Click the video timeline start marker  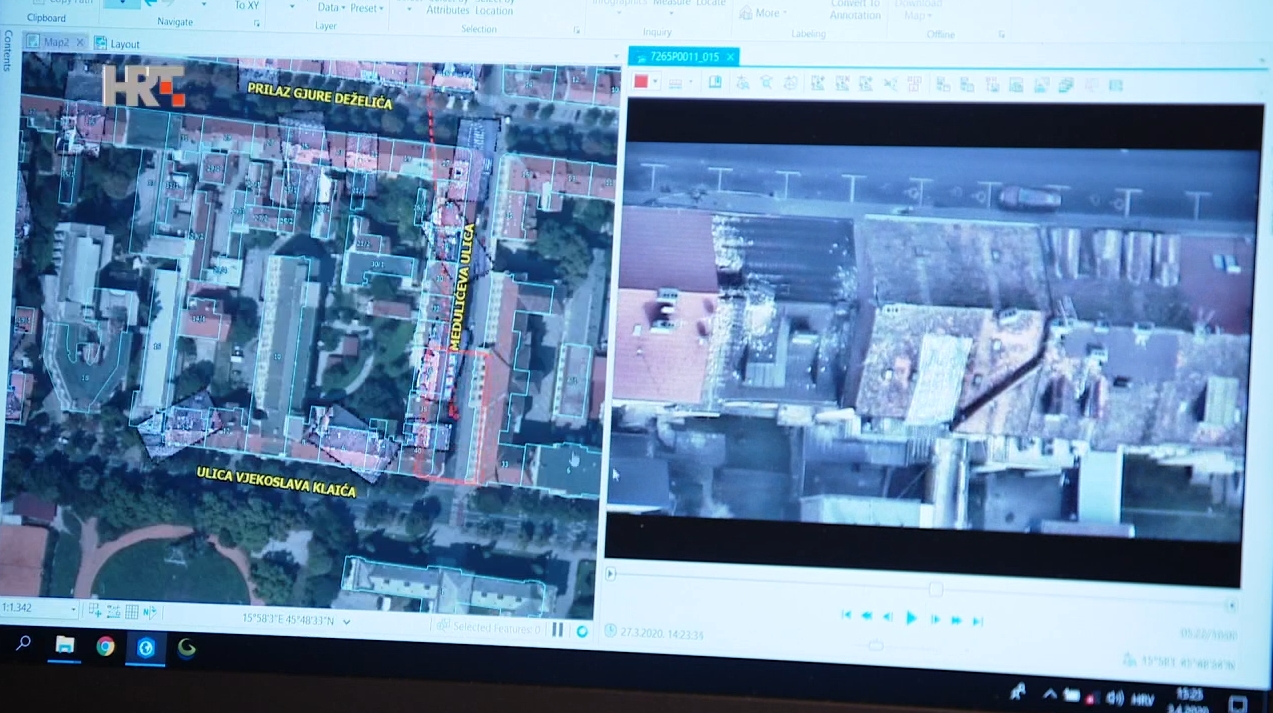611,574
